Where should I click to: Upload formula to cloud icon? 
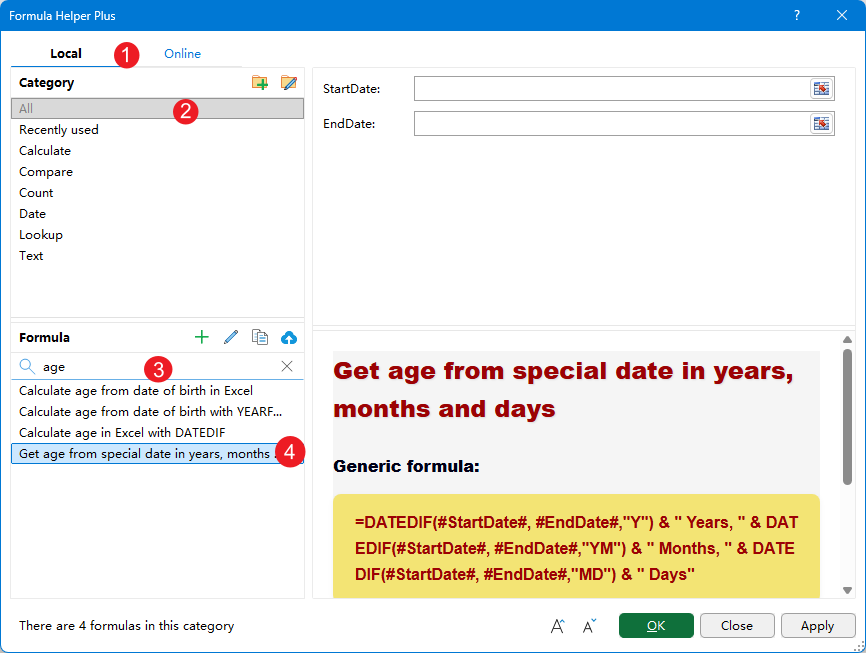(288, 337)
